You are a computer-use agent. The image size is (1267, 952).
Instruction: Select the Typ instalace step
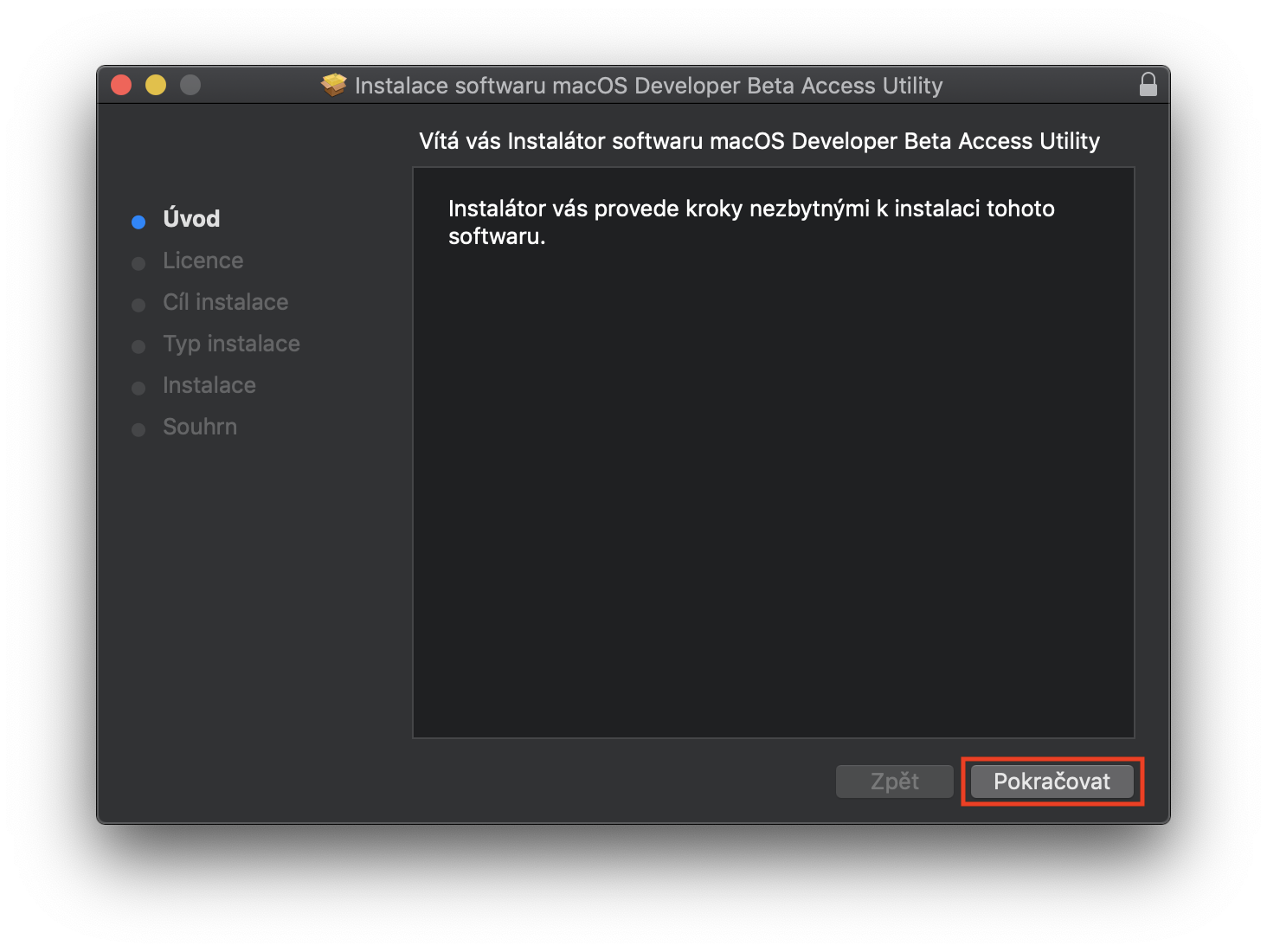tap(232, 344)
